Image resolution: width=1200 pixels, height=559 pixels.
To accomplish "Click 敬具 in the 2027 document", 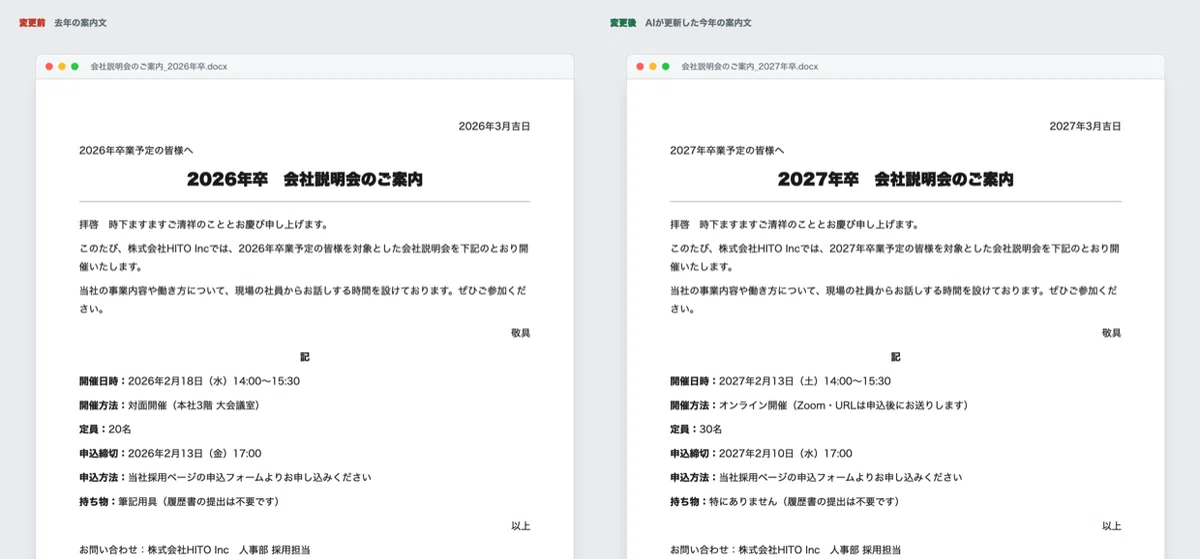I will point(1111,332).
